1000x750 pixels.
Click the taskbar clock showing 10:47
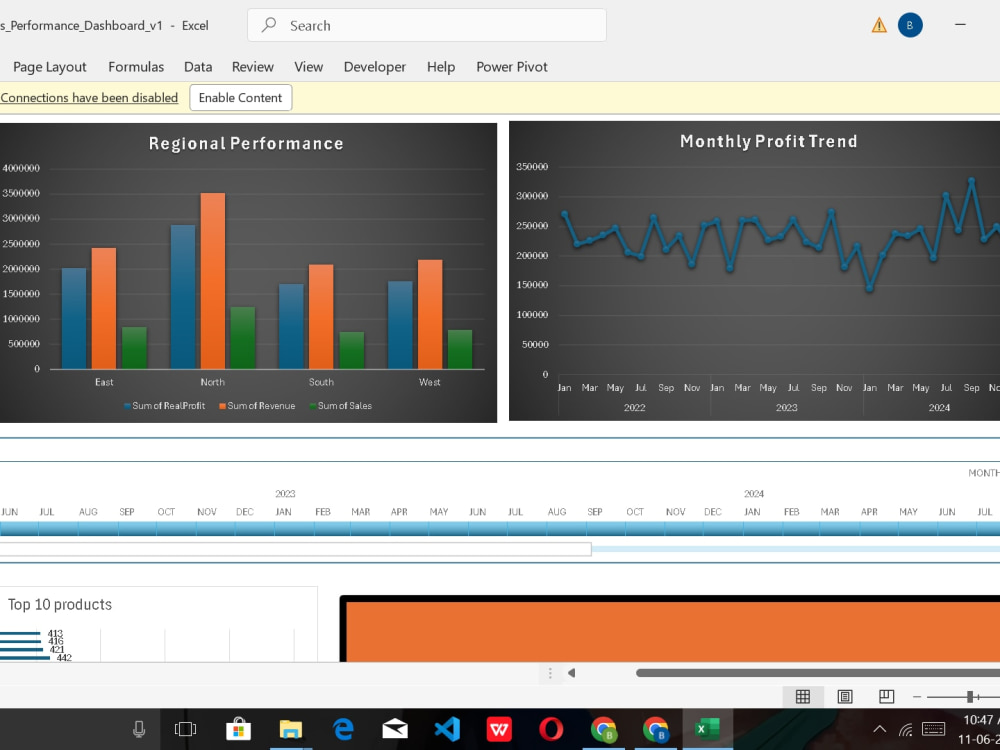pyautogui.click(x=982, y=720)
